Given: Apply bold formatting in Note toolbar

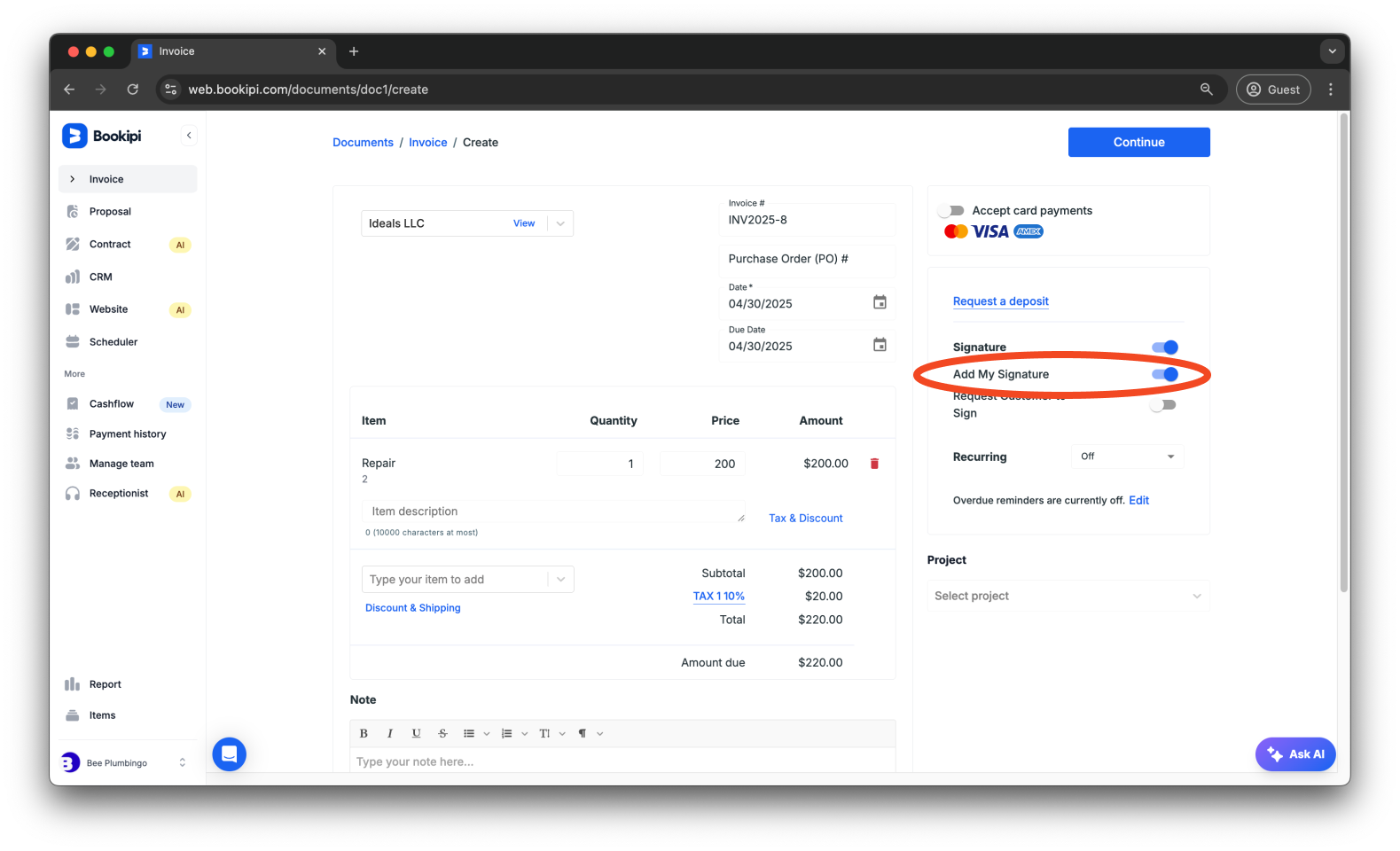Looking at the screenshot, I should pyautogui.click(x=364, y=733).
